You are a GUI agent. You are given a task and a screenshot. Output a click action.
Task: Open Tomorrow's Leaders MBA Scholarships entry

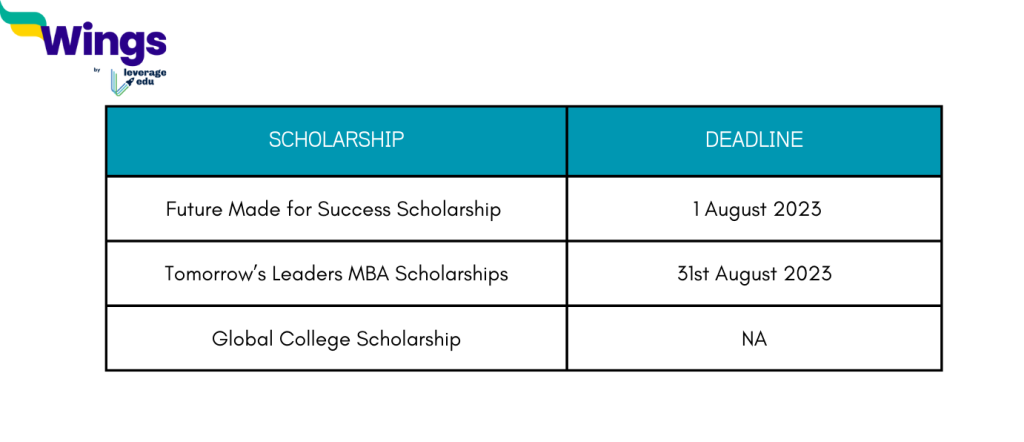[x=336, y=274]
